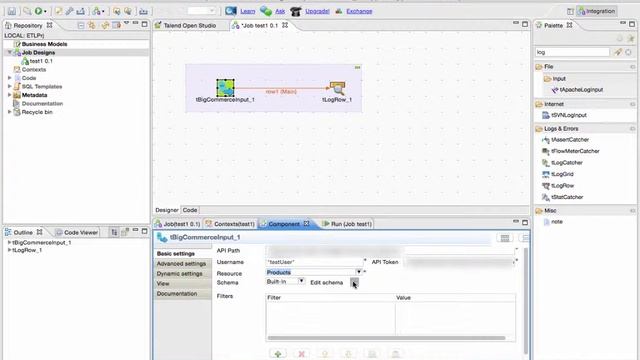The image size is (640, 360).
Task: Click the Save toolbar icon
Action: pos(12,11)
